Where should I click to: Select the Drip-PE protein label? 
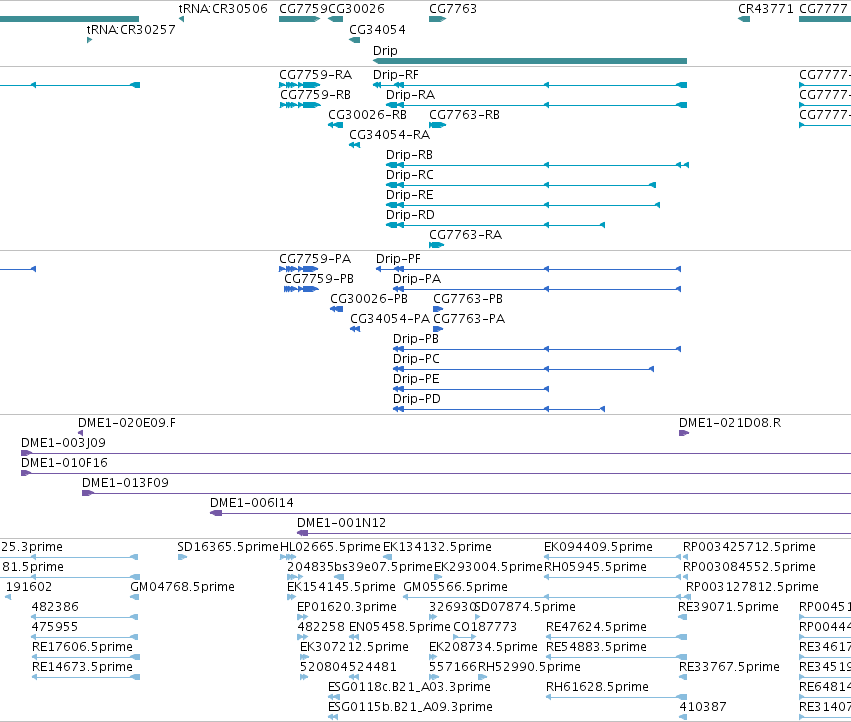click(x=416, y=379)
